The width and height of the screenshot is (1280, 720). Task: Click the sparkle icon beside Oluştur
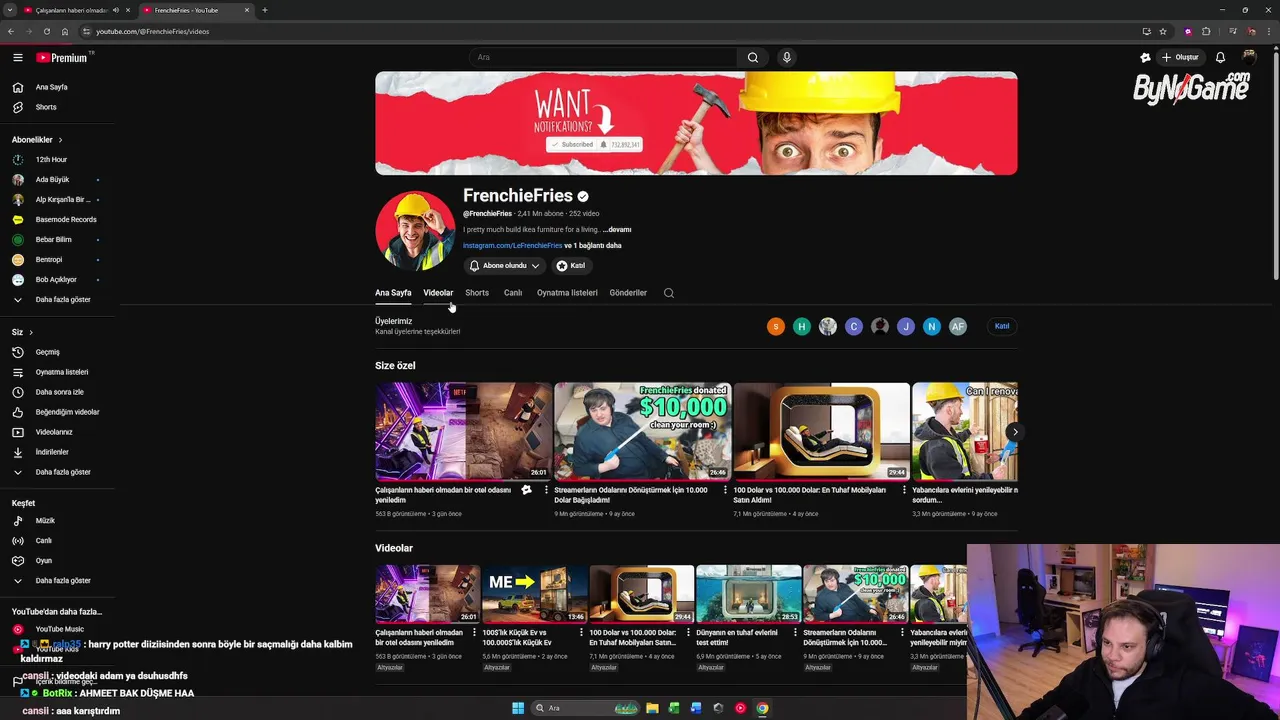pos(1145,57)
